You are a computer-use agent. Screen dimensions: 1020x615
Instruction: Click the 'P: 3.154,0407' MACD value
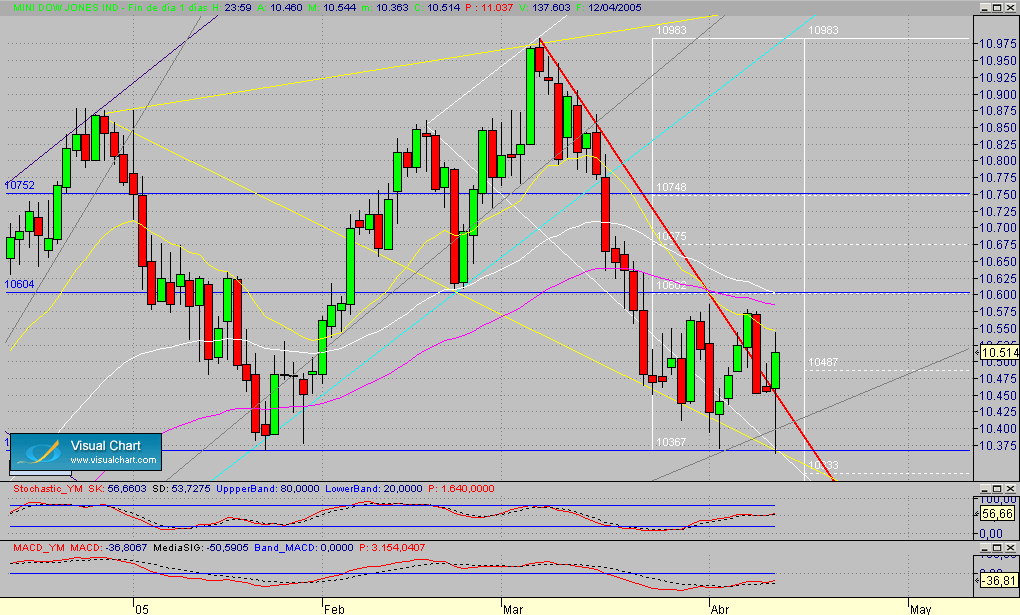(392, 548)
